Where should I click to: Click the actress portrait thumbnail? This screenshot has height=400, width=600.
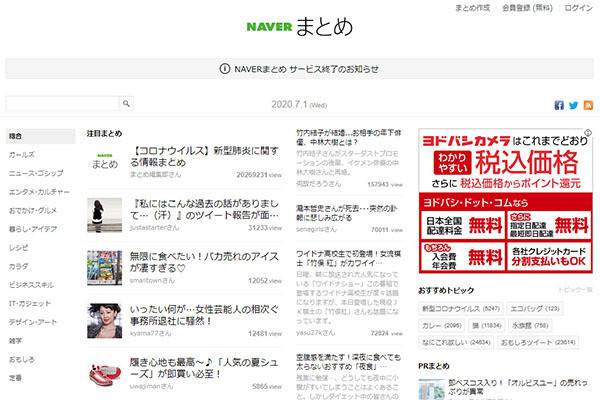tap(104, 321)
